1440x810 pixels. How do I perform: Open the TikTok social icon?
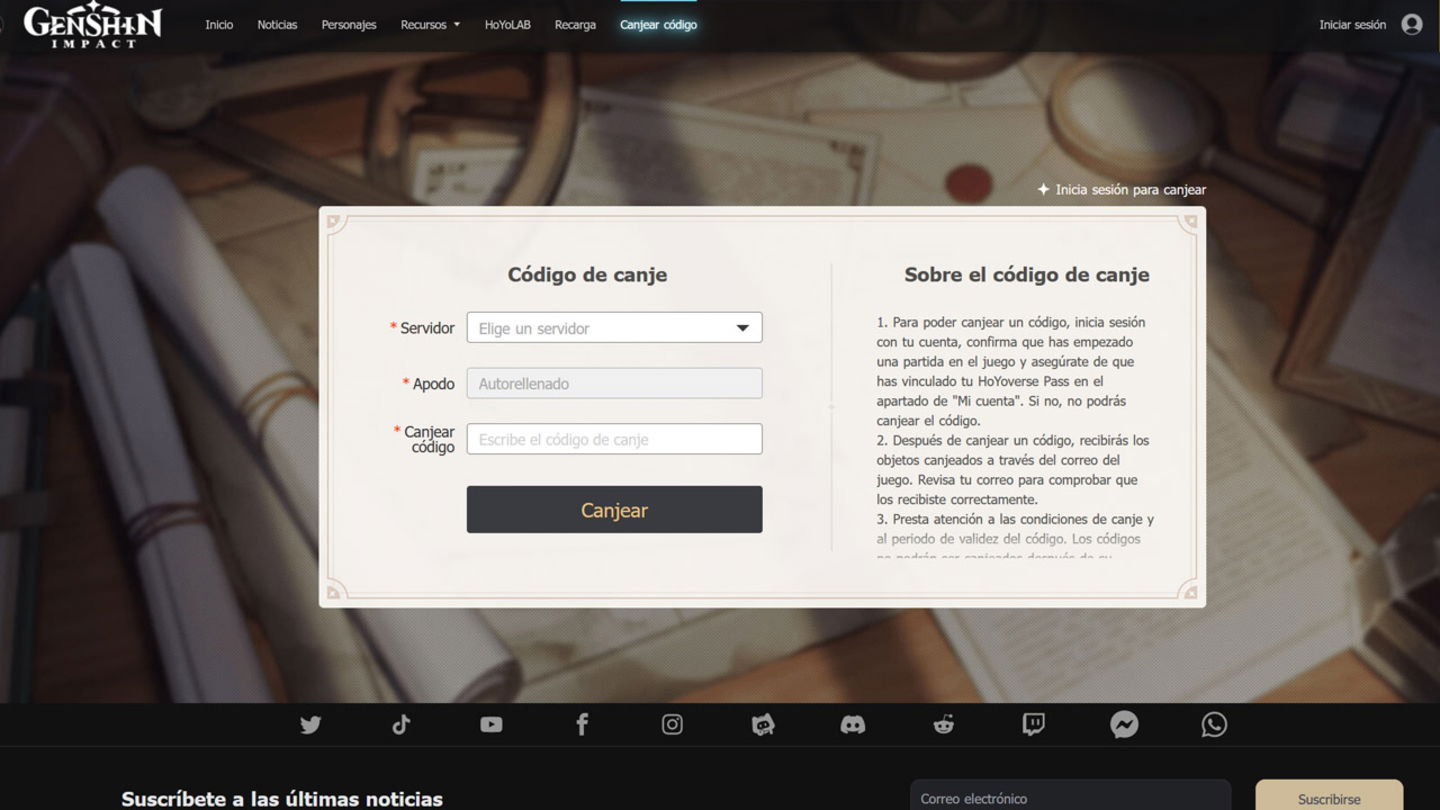point(401,725)
